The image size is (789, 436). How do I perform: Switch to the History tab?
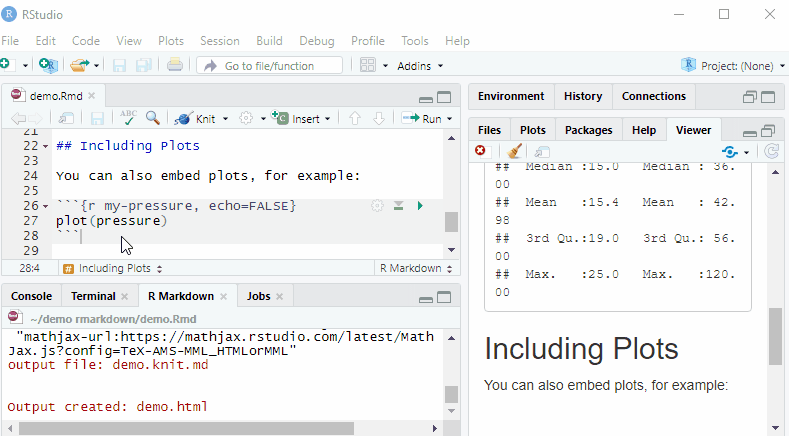583,96
